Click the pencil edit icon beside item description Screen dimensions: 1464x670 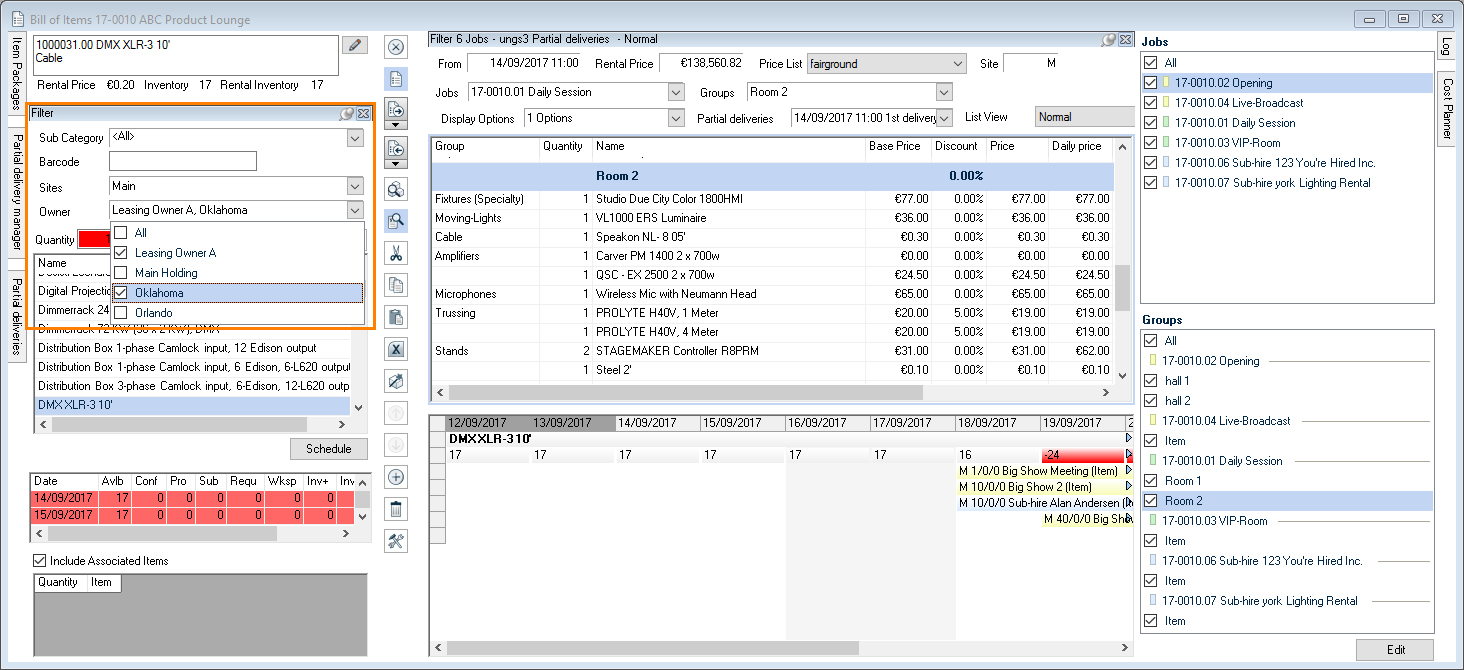click(x=354, y=45)
